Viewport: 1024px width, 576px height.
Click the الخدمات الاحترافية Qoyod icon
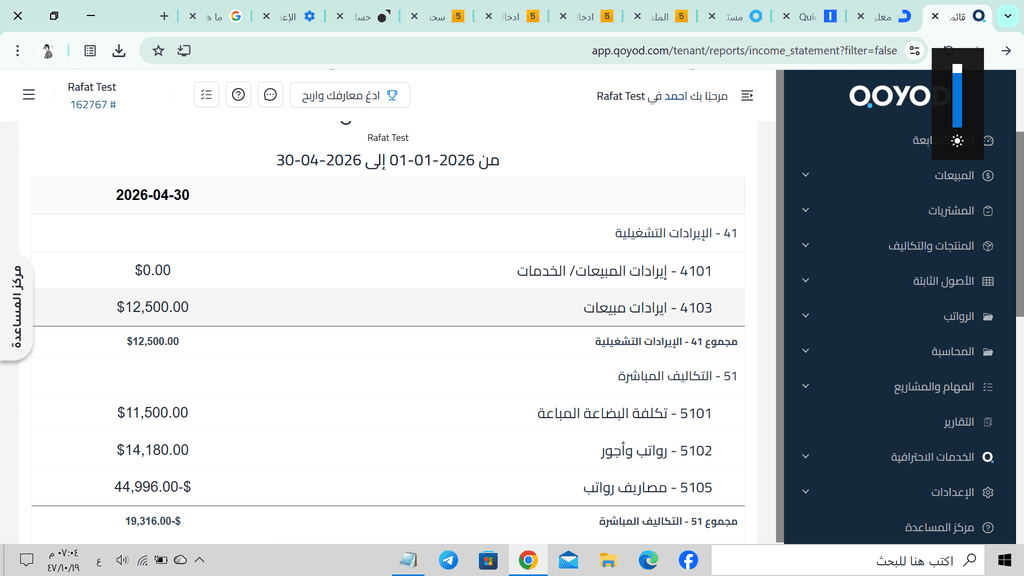point(987,457)
